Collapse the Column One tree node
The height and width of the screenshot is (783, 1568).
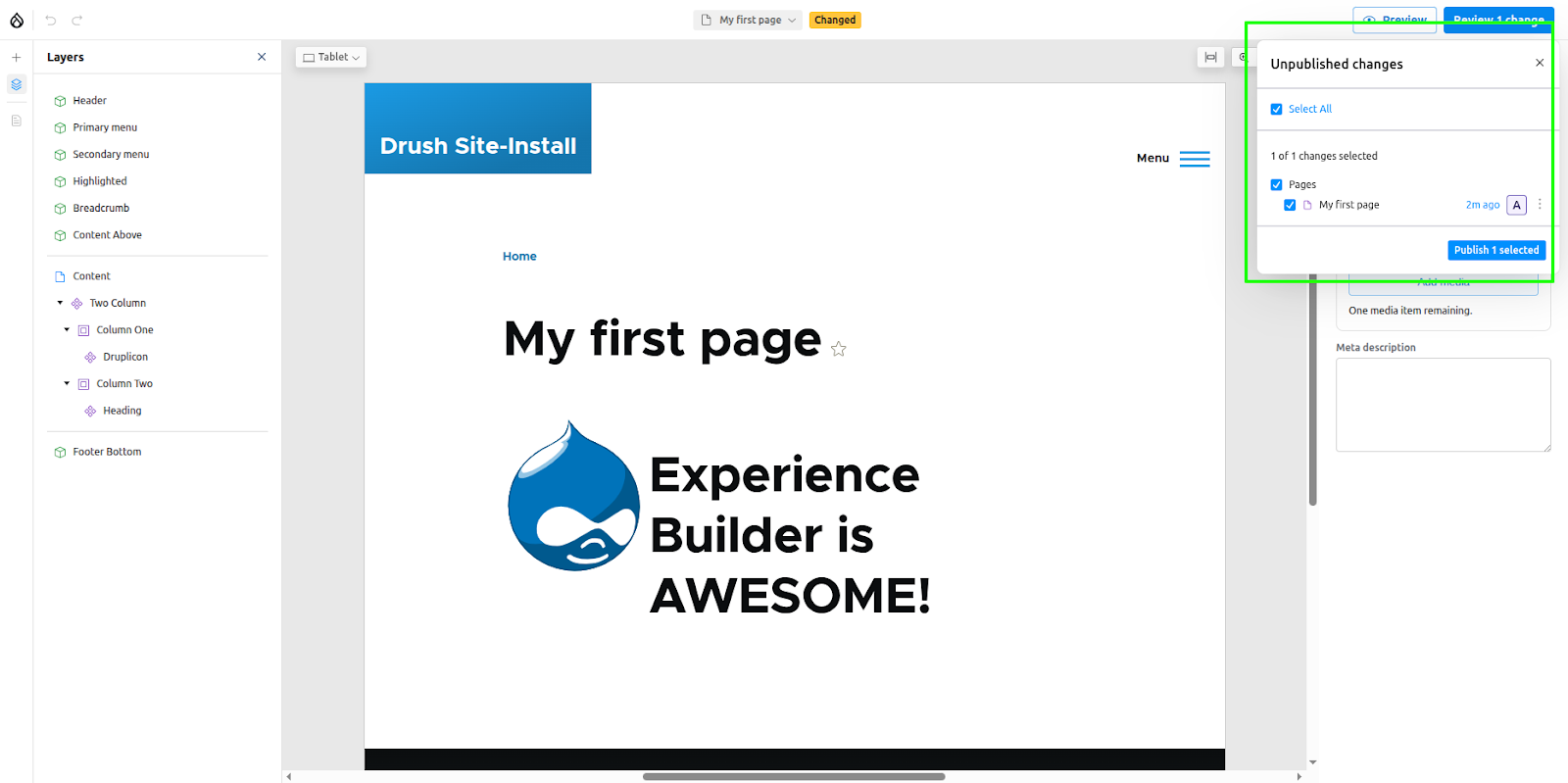coord(67,330)
